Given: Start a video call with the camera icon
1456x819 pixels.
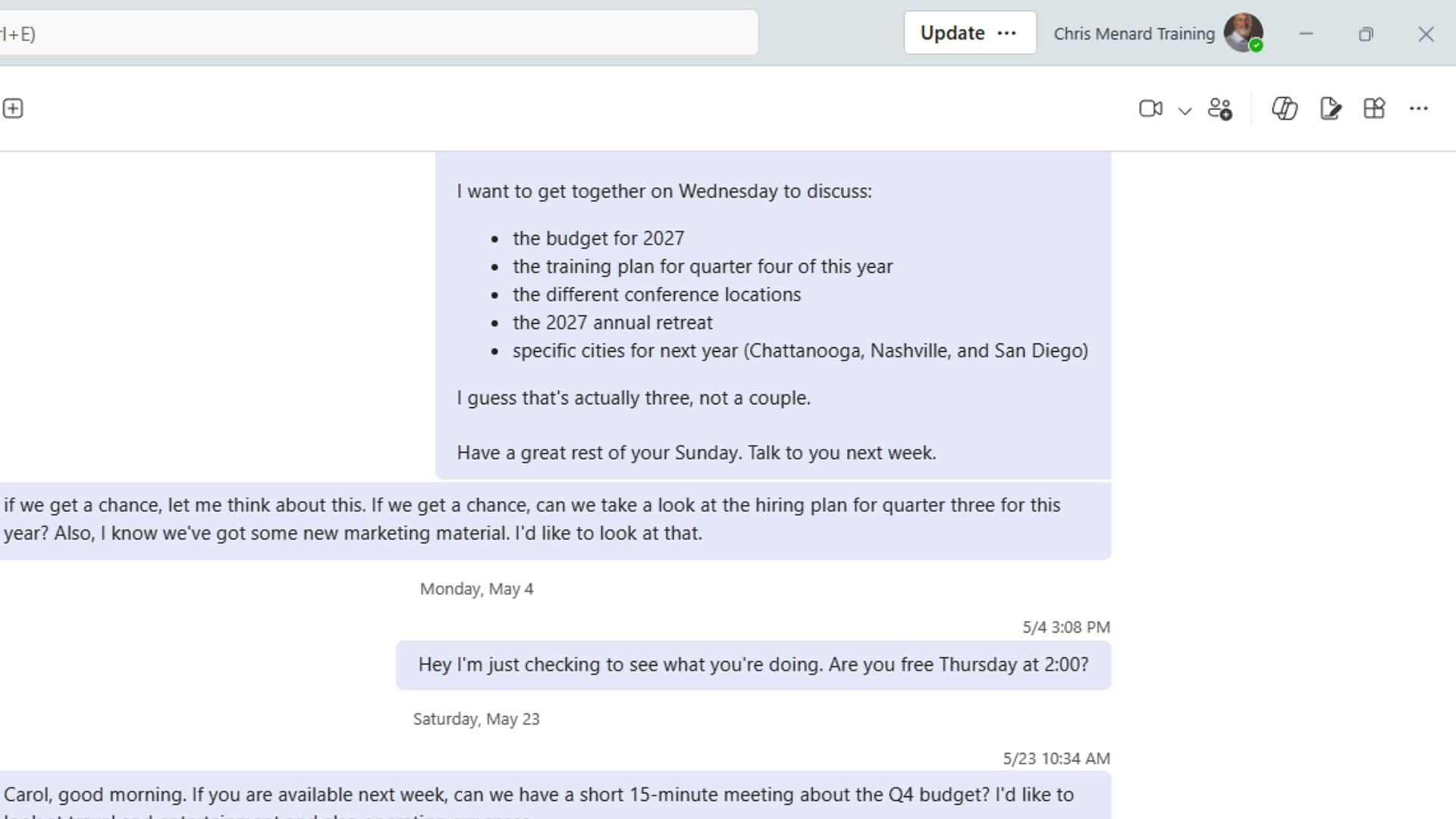Looking at the screenshot, I should click(x=1150, y=108).
